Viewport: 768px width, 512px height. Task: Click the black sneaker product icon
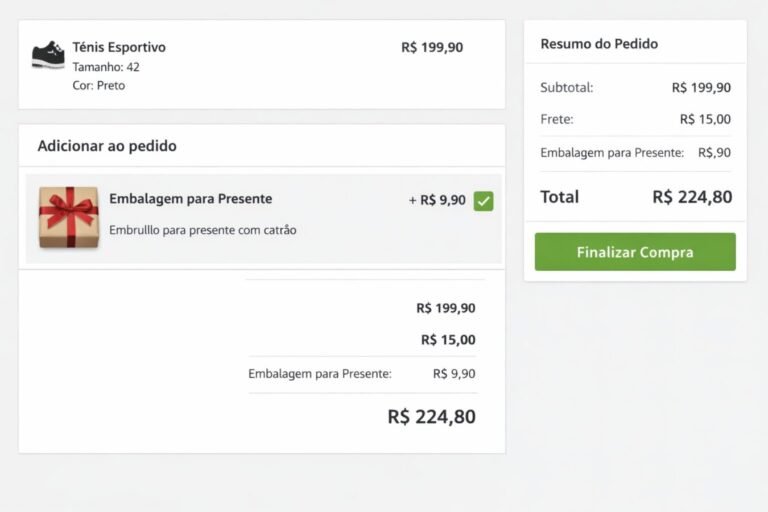tap(48, 55)
